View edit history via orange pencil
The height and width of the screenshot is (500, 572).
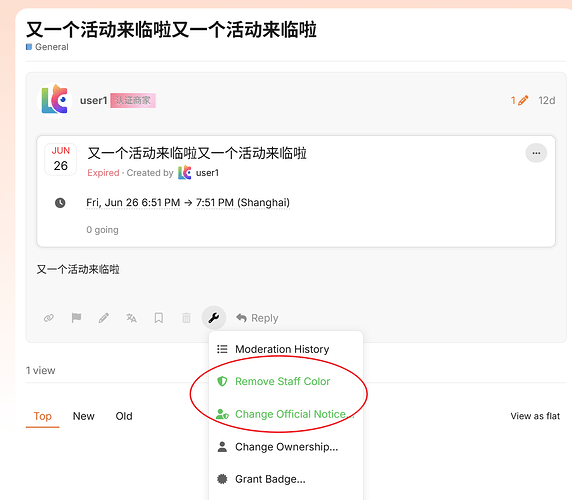coord(519,100)
